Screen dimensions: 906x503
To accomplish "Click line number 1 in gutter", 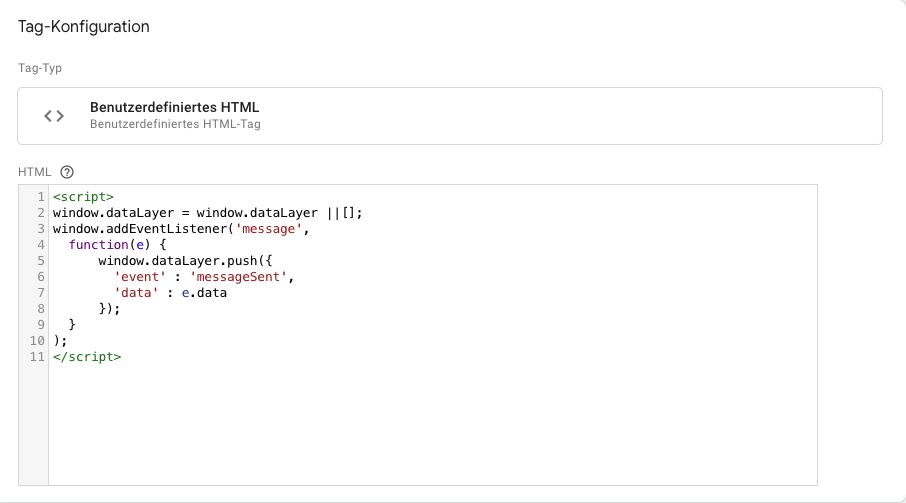I will (41, 197).
